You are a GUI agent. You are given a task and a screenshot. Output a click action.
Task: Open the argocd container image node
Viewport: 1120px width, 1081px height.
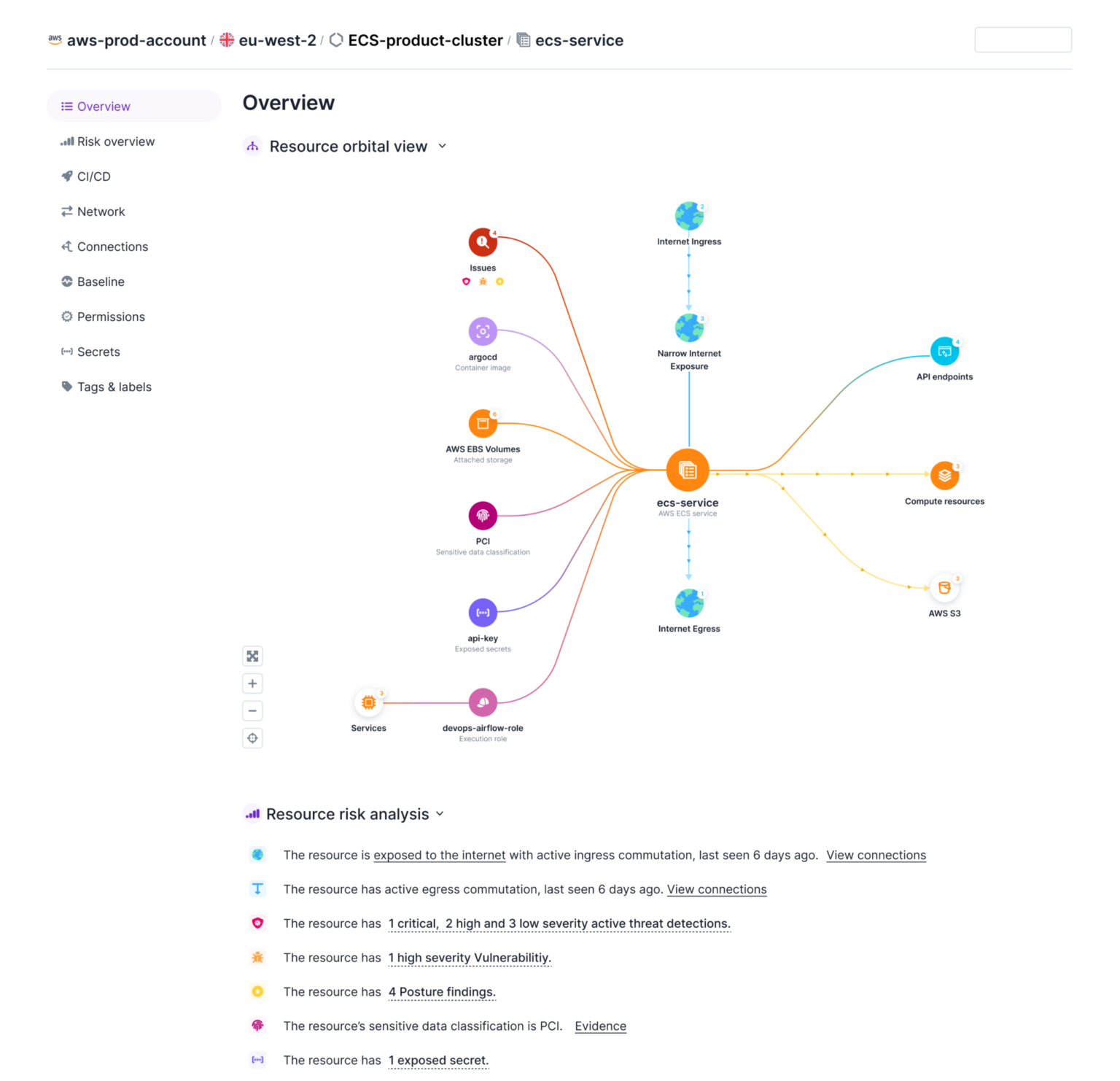[482, 332]
